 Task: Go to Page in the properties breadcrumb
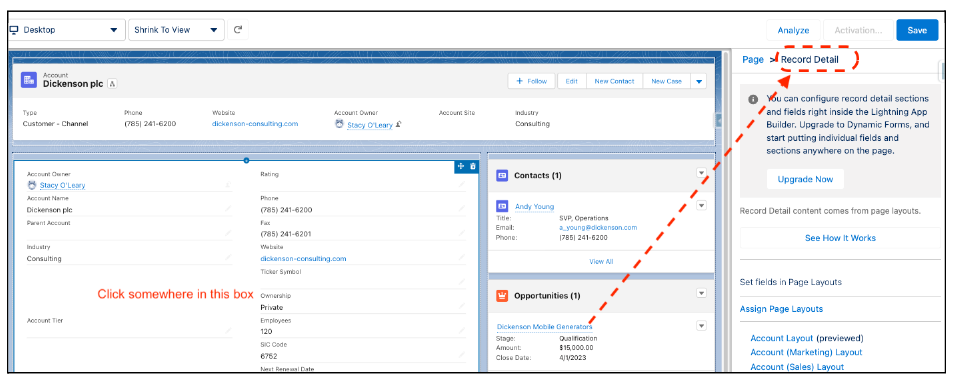pos(753,60)
